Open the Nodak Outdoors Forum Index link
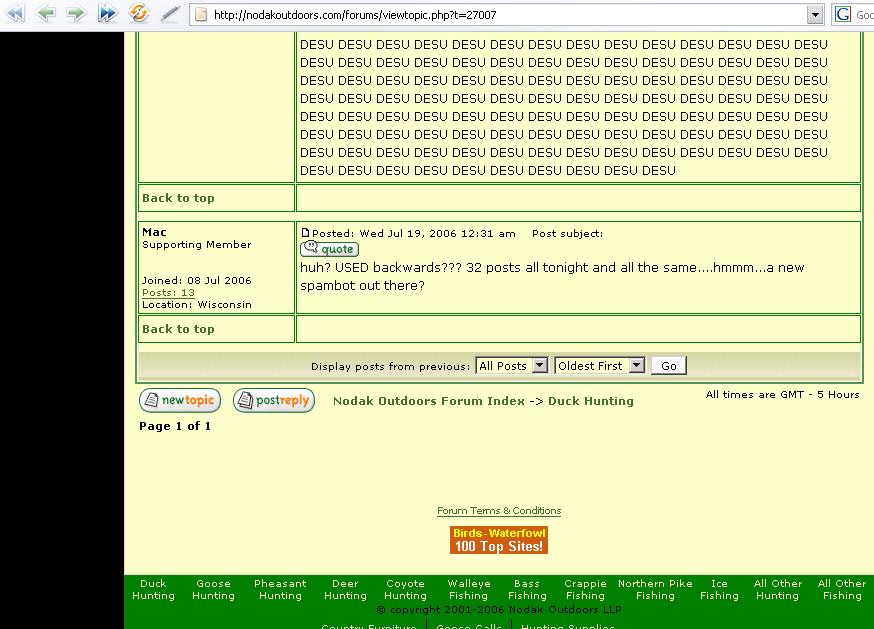The width and height of the screenshot is (874, 629). tap(429, 401)
